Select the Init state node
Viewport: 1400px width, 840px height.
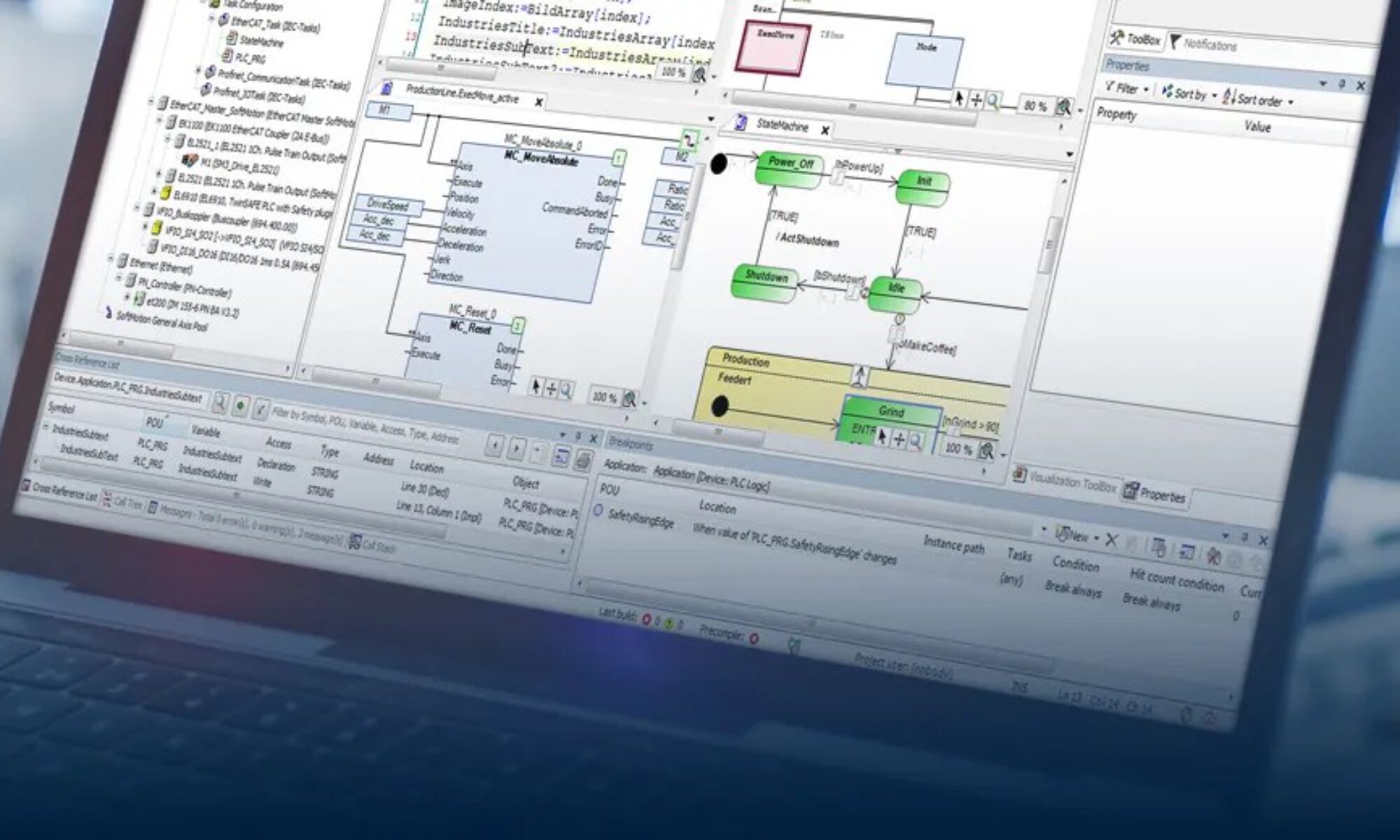pyautogui.click(x=924, y=188)
